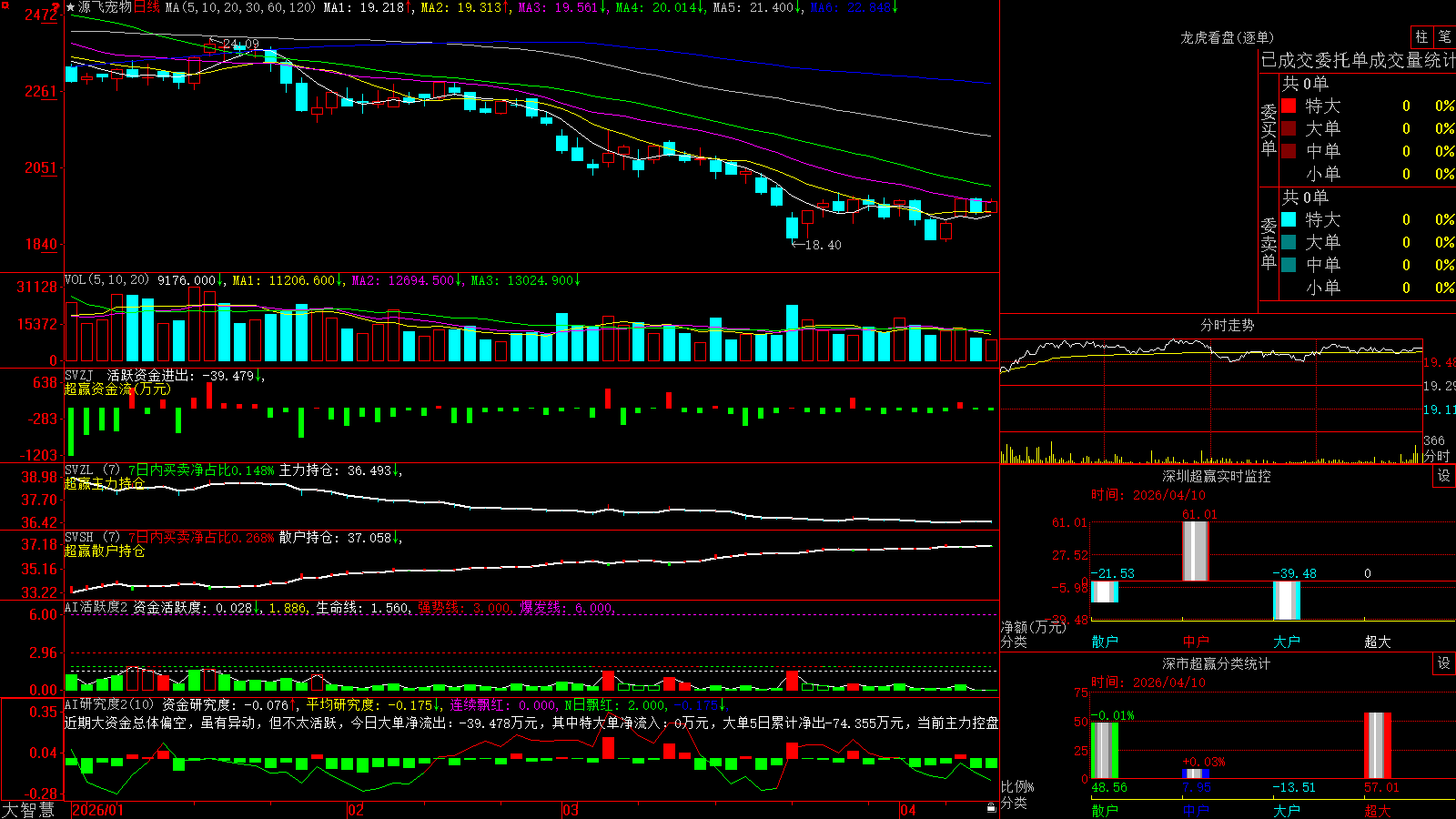This screenshot has width=1456, height=819.
Task: Click the cyan 特大 sell-order swatch
Action: (1289, 219)
